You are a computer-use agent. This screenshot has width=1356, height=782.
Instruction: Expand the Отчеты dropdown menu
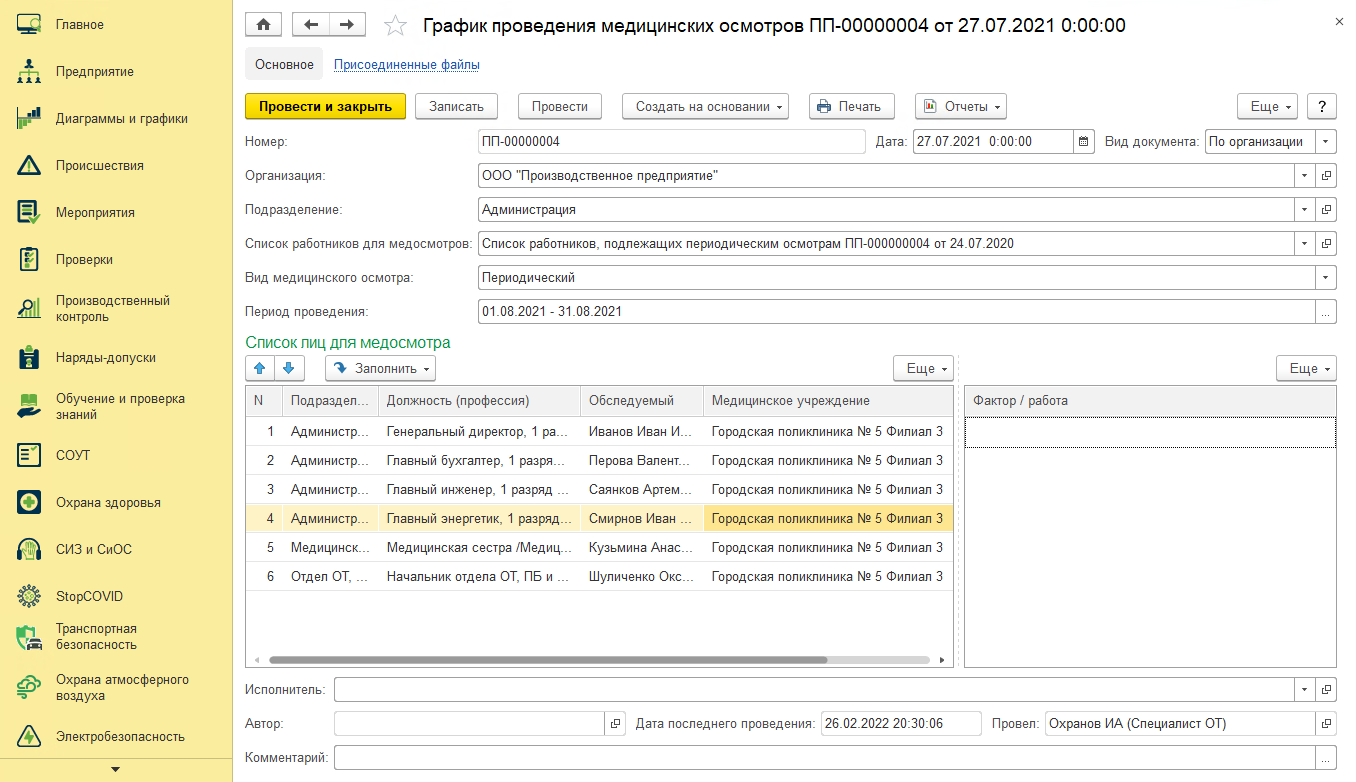960,106
